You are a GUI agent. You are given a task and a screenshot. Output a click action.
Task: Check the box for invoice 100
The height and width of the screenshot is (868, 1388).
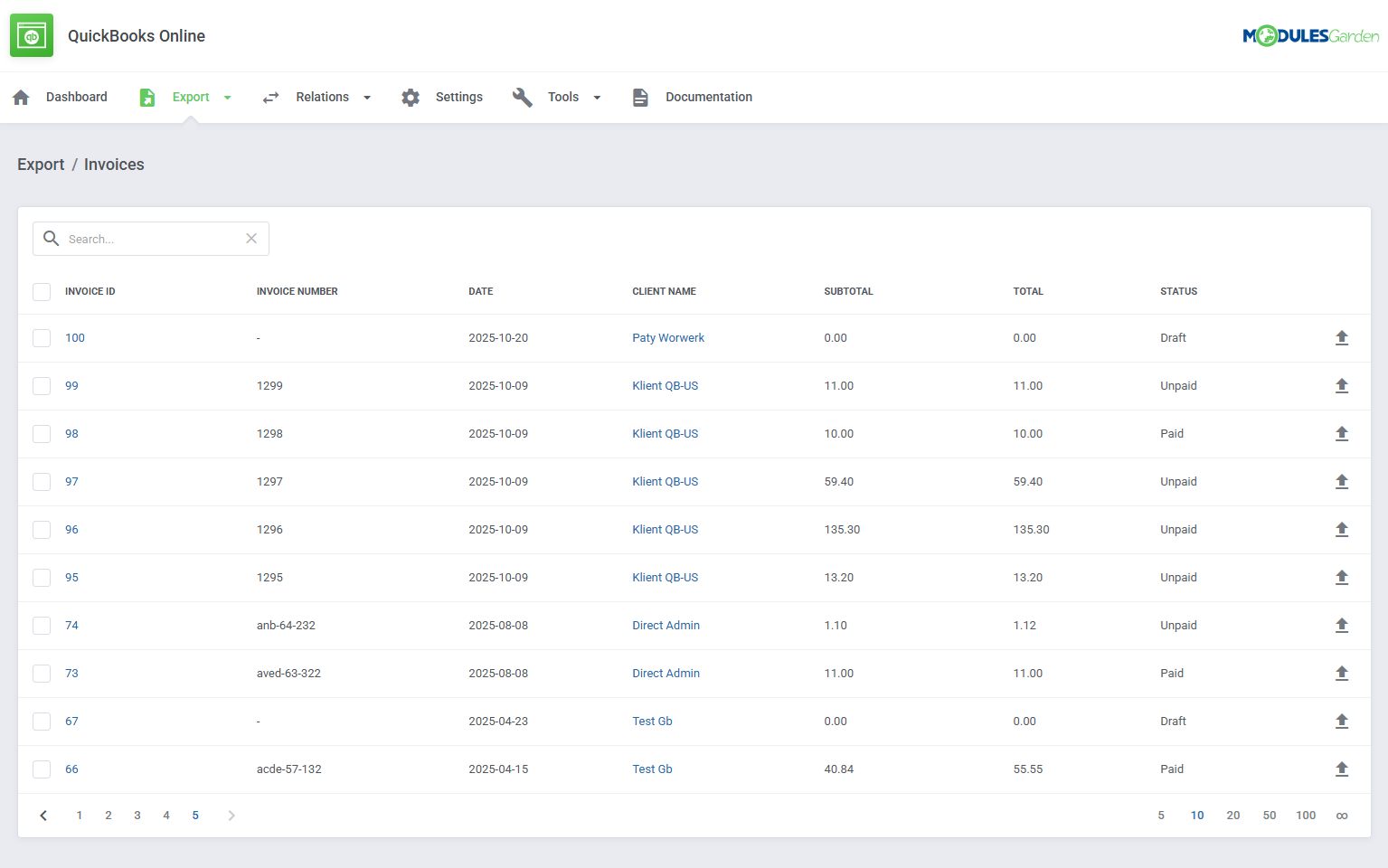click(42, 338)
